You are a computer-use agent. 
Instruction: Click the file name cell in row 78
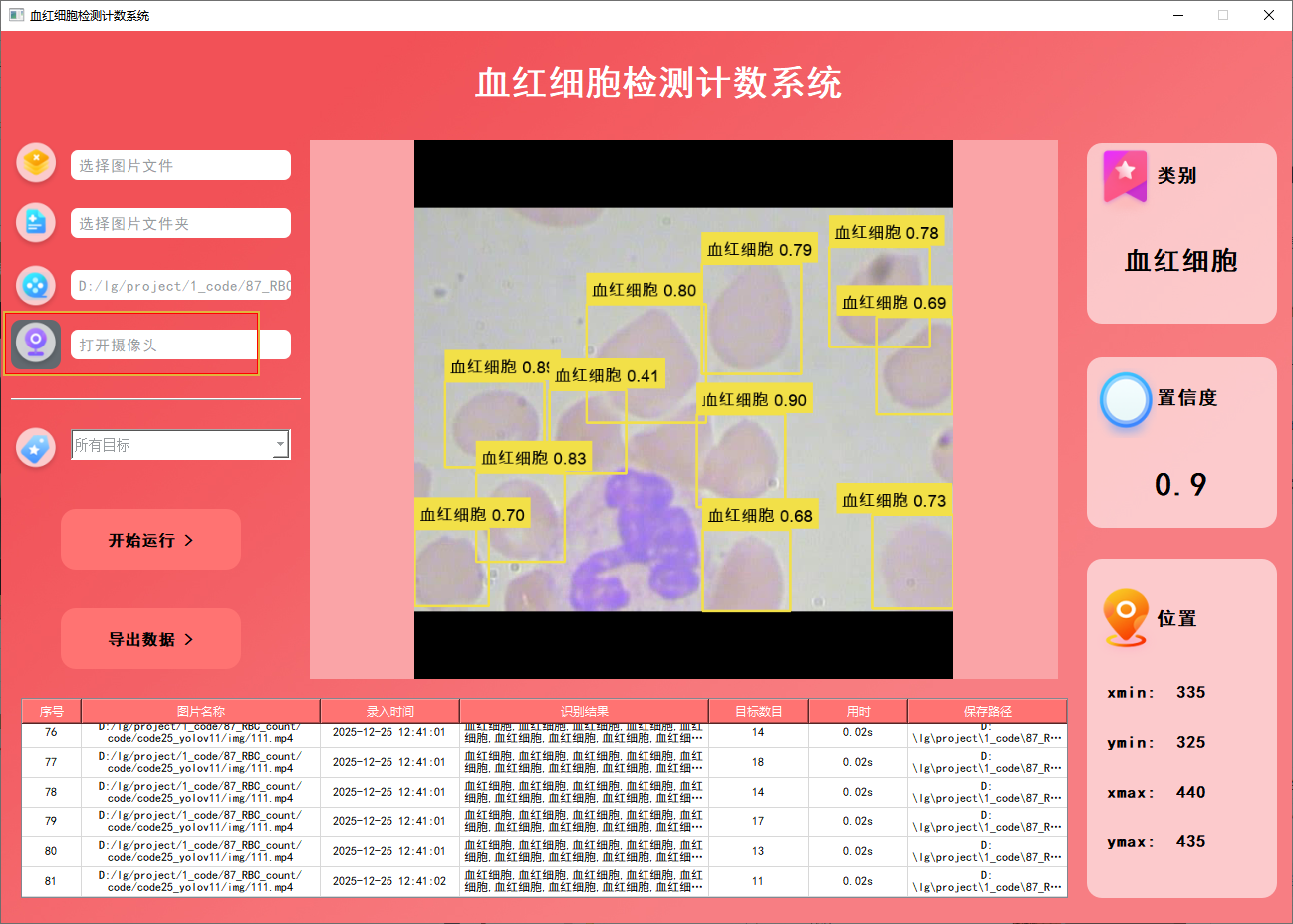click(200, 792)
